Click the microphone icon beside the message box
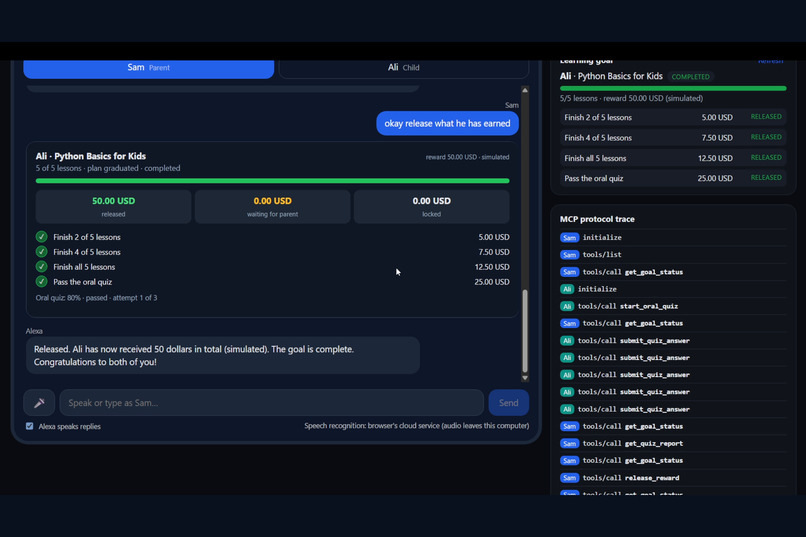 click(39, 403)
